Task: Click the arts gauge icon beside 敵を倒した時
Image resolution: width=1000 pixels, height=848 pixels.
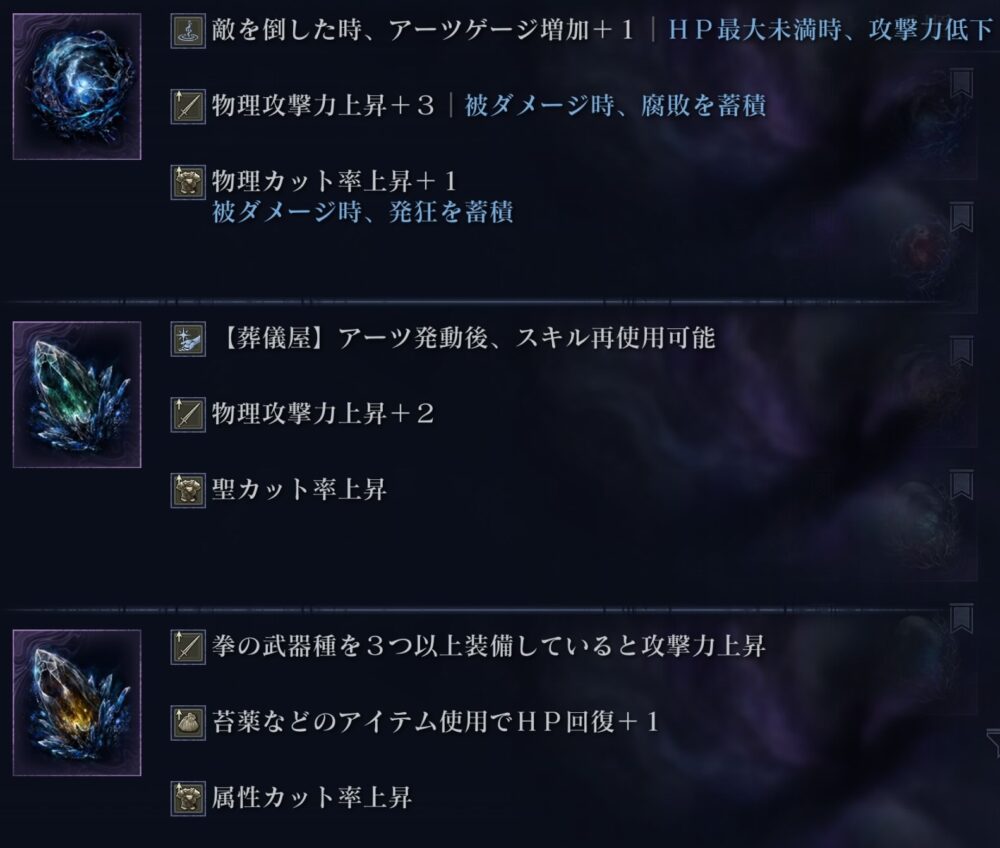Action: click(x=188, y=31)
